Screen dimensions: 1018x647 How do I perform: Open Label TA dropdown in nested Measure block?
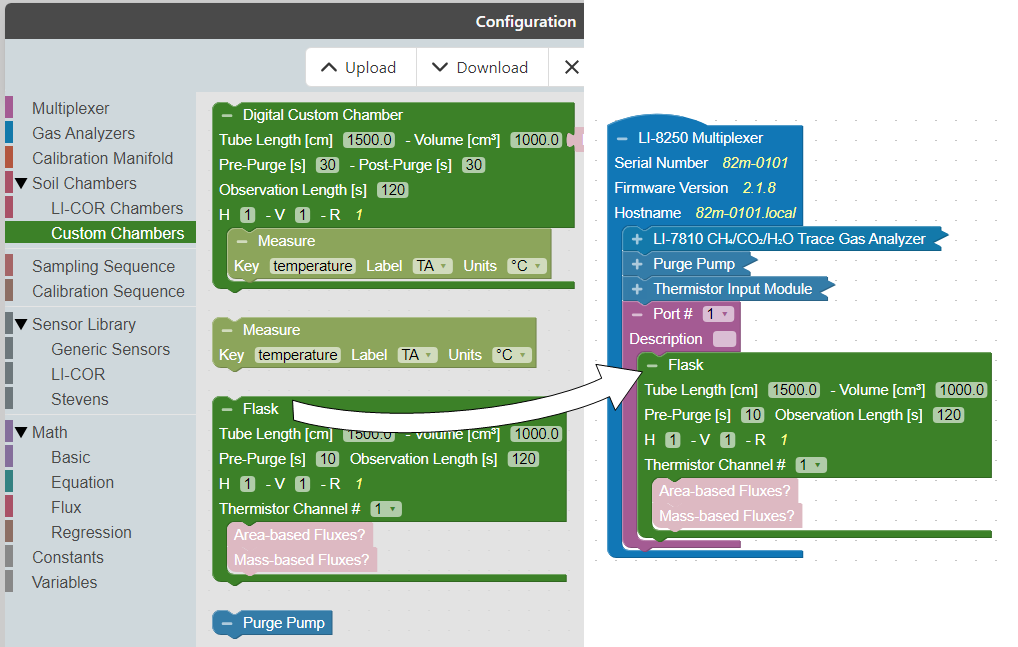pyautogui.click(x=432, y=266)
